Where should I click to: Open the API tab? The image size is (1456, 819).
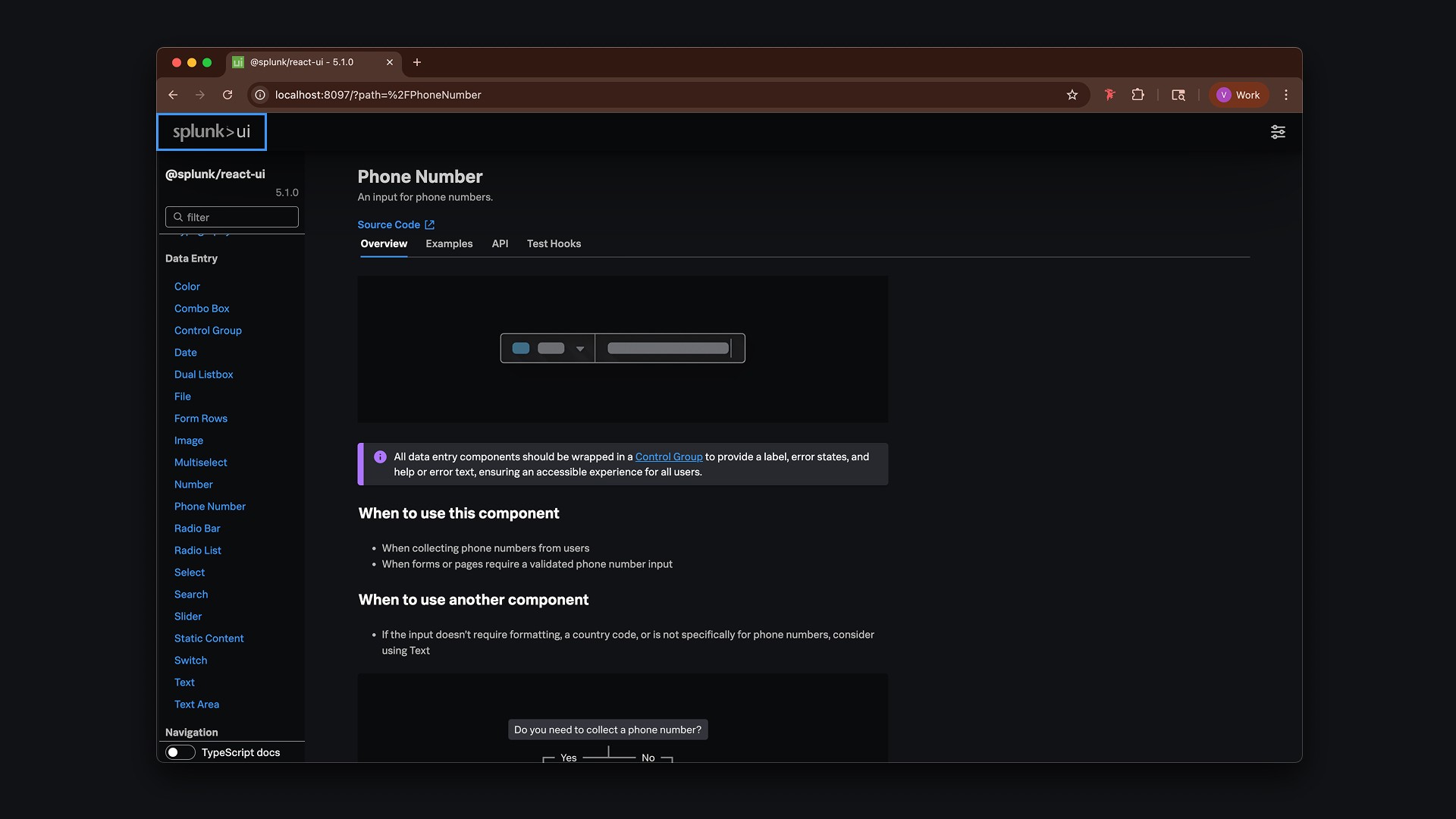tap(500, 243)
